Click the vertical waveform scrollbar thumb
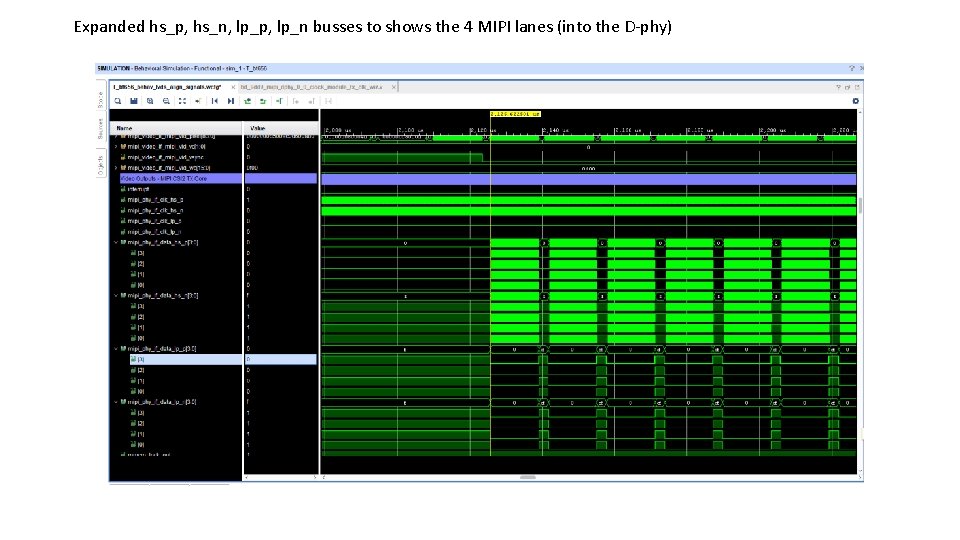 860,206
